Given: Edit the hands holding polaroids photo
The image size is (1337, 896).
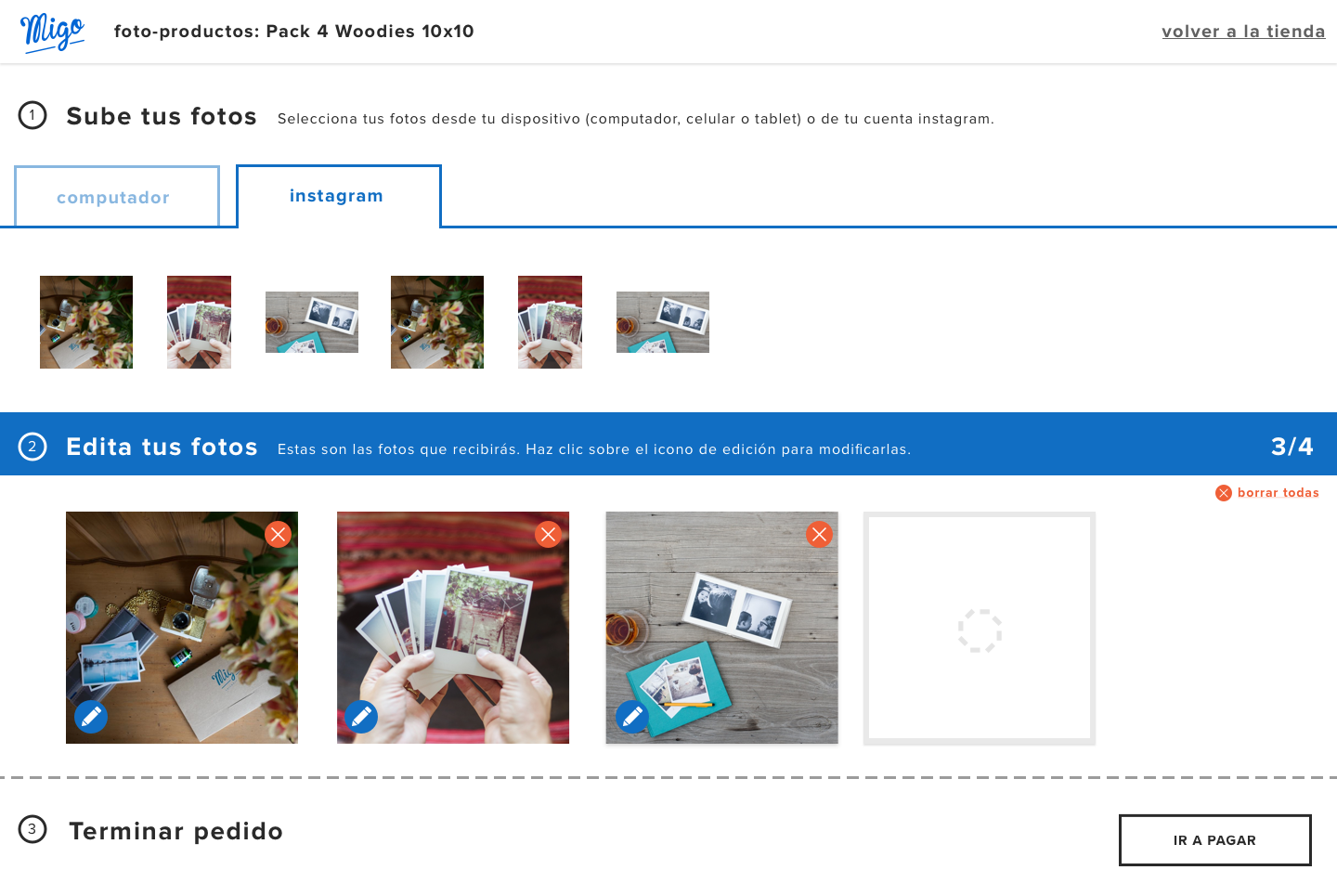Looking at the screenshot, I should 361,717.
